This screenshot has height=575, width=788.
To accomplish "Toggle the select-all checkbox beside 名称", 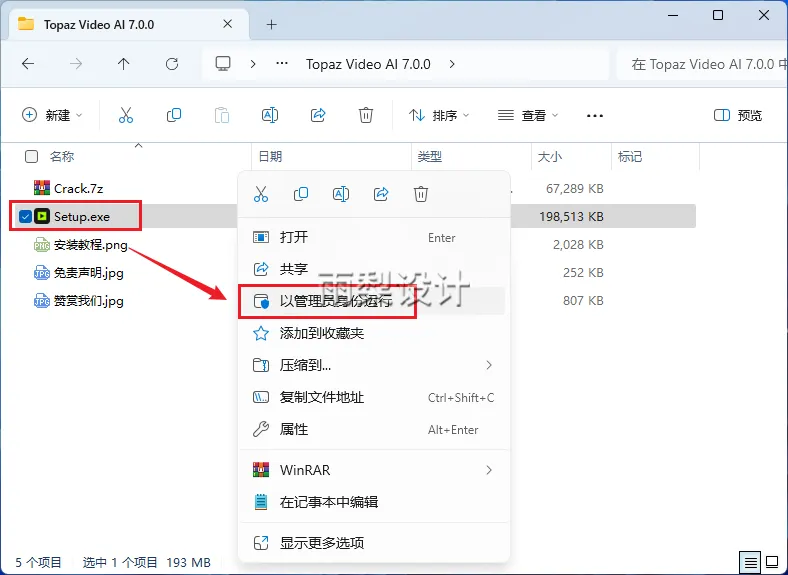I will pos(31,157).
